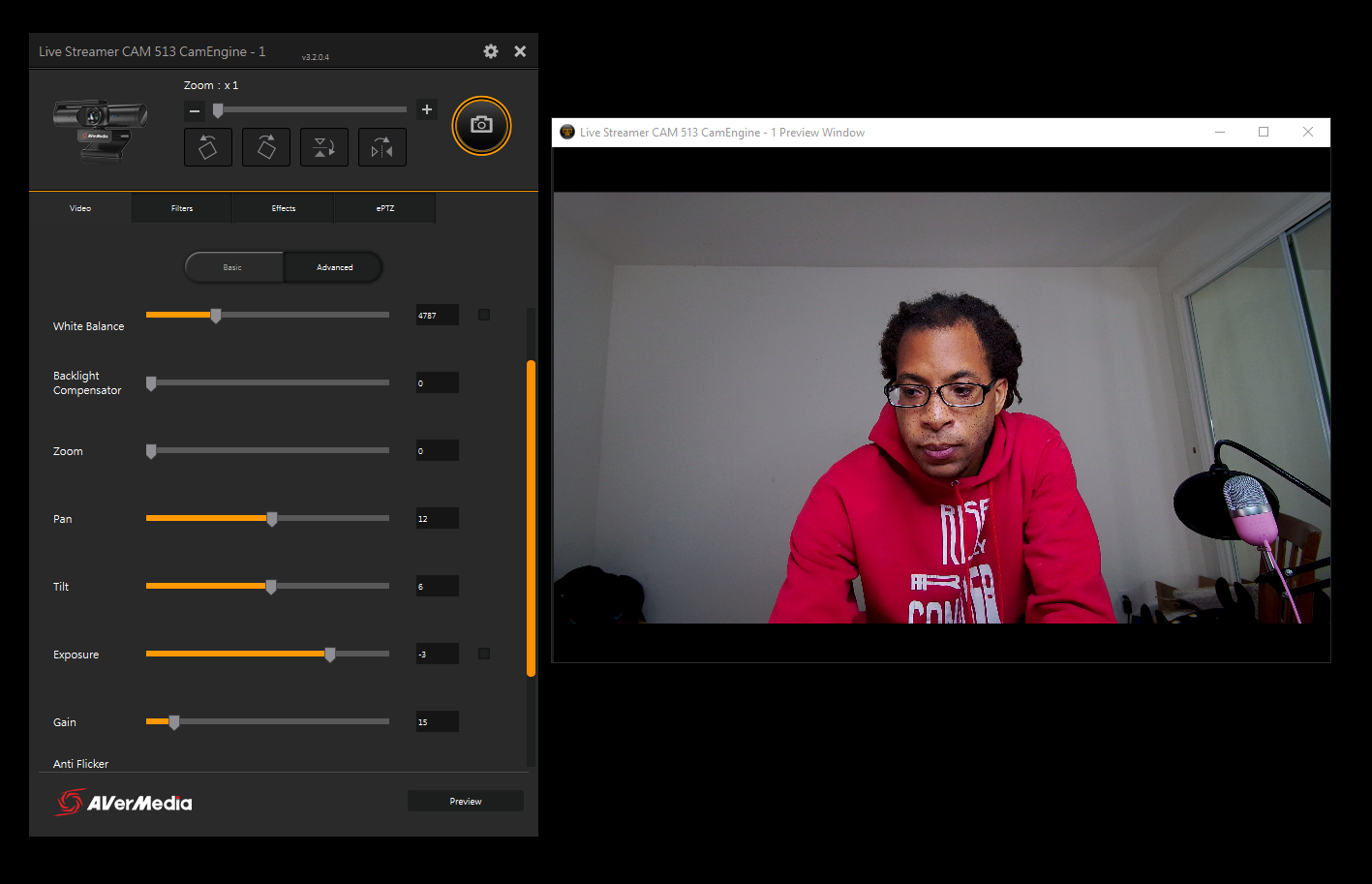Screen dimensions: 1372x884
Task: Click the Gain value field
Action: pyautogui.click(x=438, y=722)
